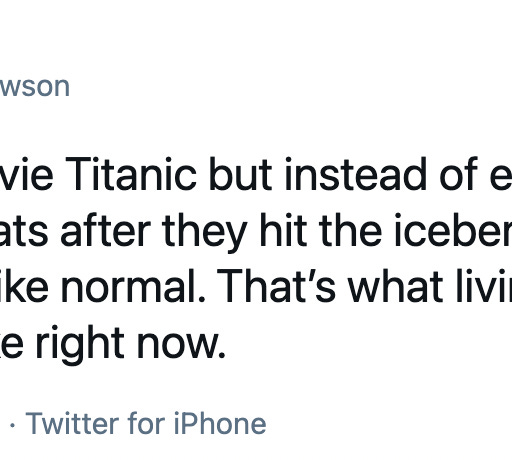Click the word "That's" in the tweet
Image resolution: width=512 pixels, height=460 pixels.
(276, 286)
